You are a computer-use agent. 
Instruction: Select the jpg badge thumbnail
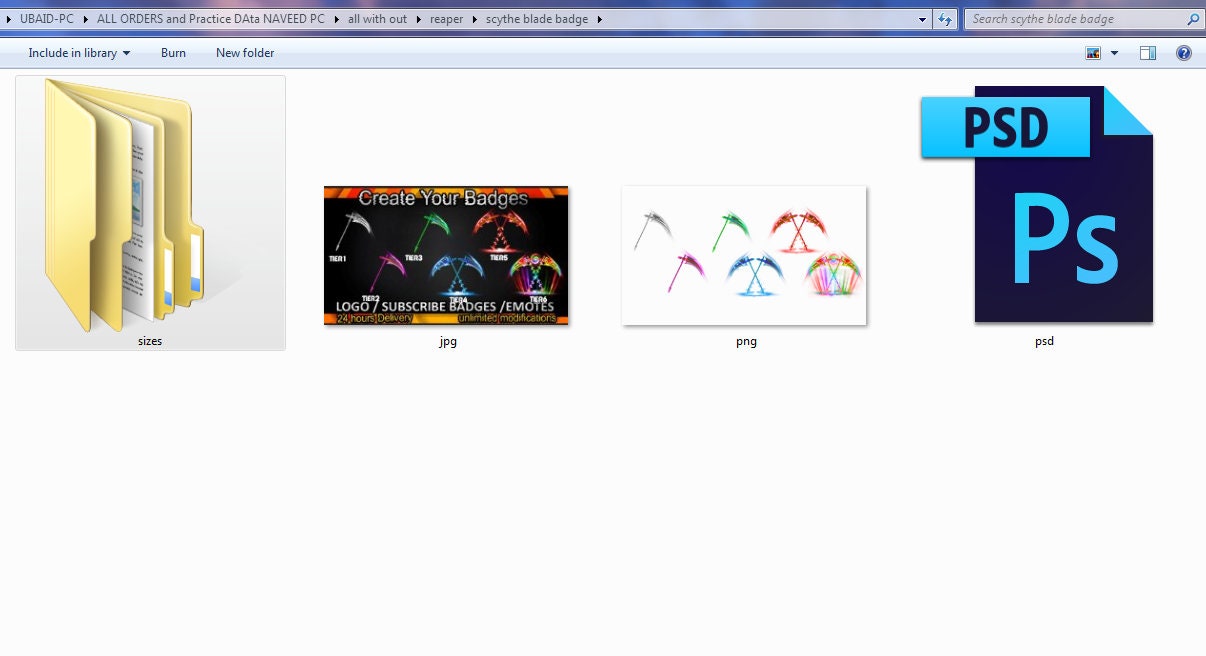click(446, 255)
